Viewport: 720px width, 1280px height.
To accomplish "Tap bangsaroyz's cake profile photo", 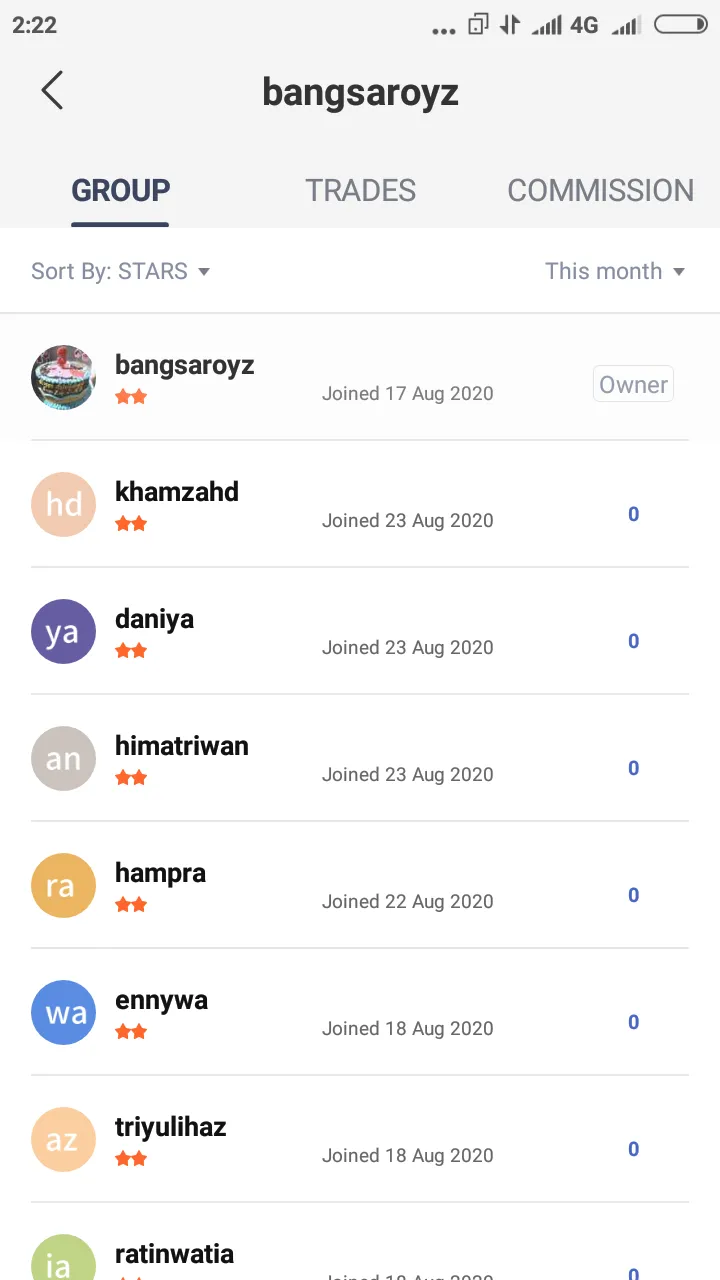I will pyautogui.click(x=63, y=377).
